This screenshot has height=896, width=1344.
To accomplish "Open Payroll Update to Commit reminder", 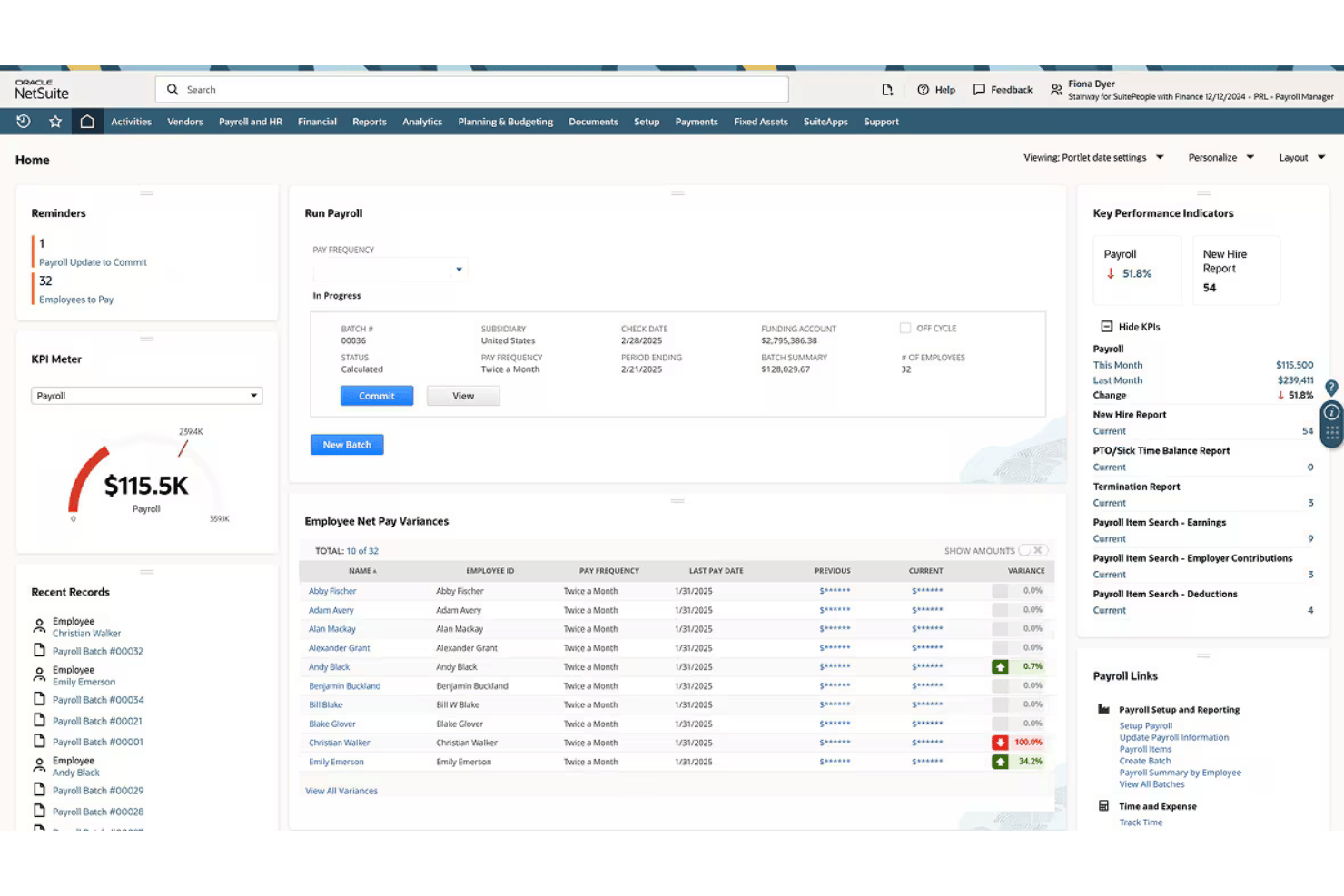I will pos(93,262).
